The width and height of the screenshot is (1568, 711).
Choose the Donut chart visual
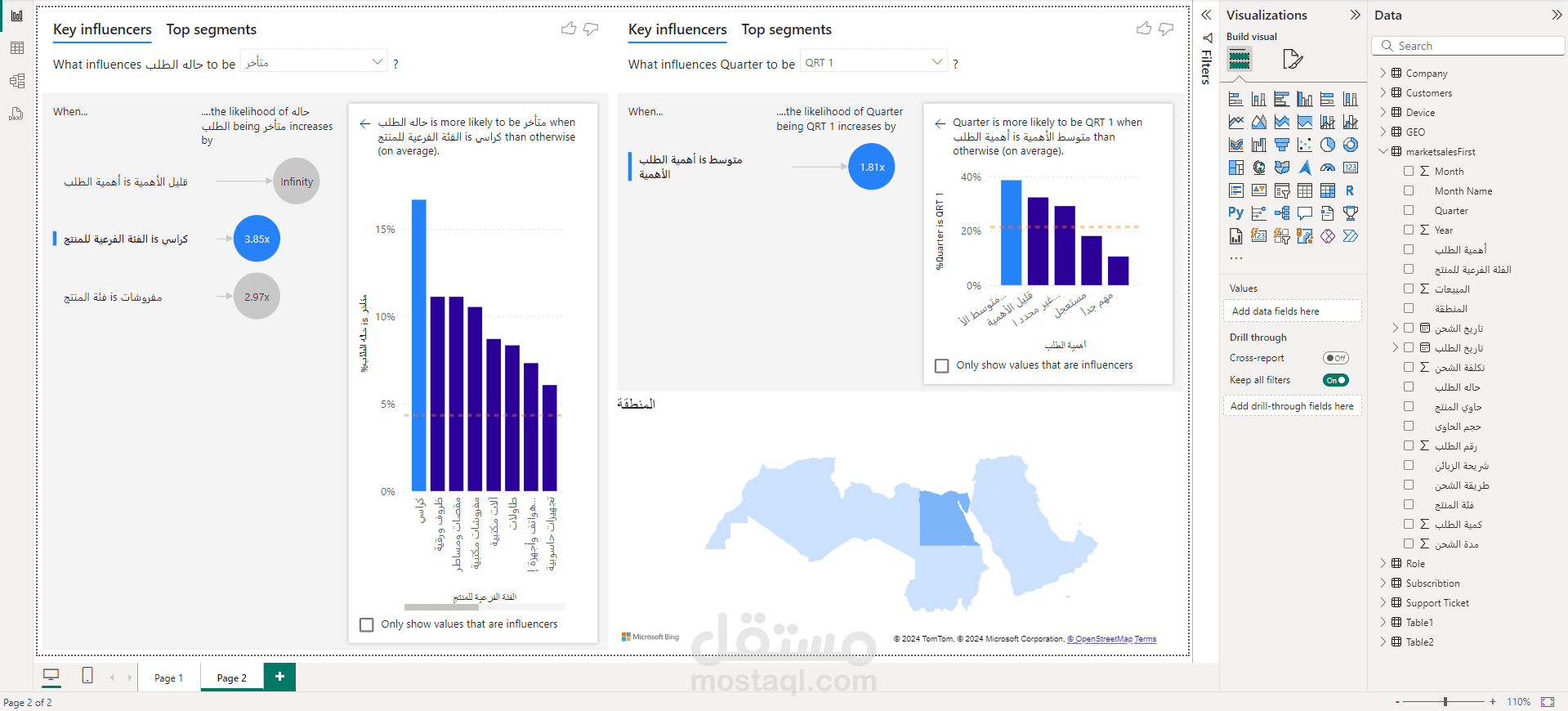[1351, 145]
